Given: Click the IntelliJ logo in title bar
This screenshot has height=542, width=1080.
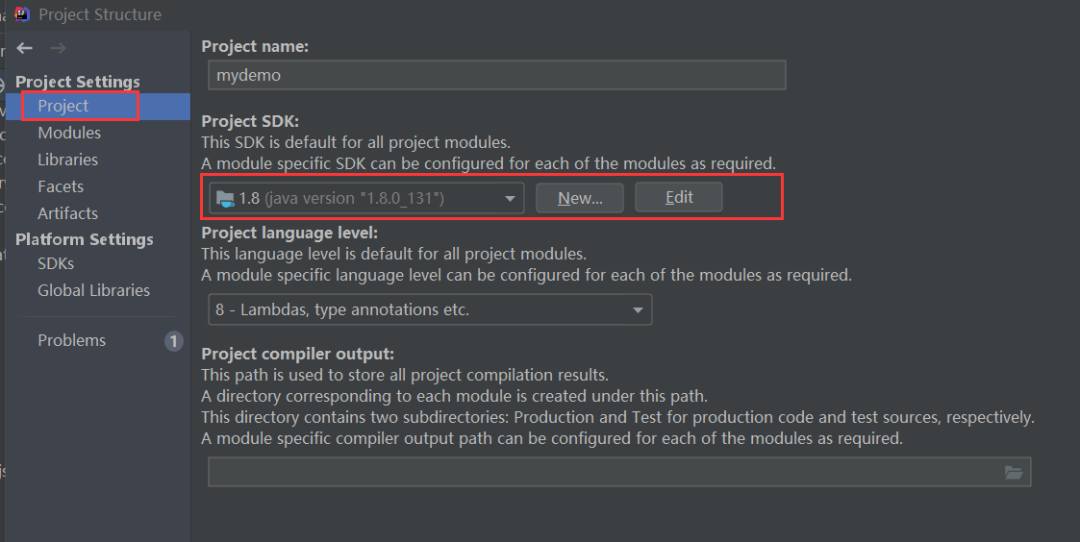Looking at the screenshot, I should pyautogui.click(x=22, y=14).
